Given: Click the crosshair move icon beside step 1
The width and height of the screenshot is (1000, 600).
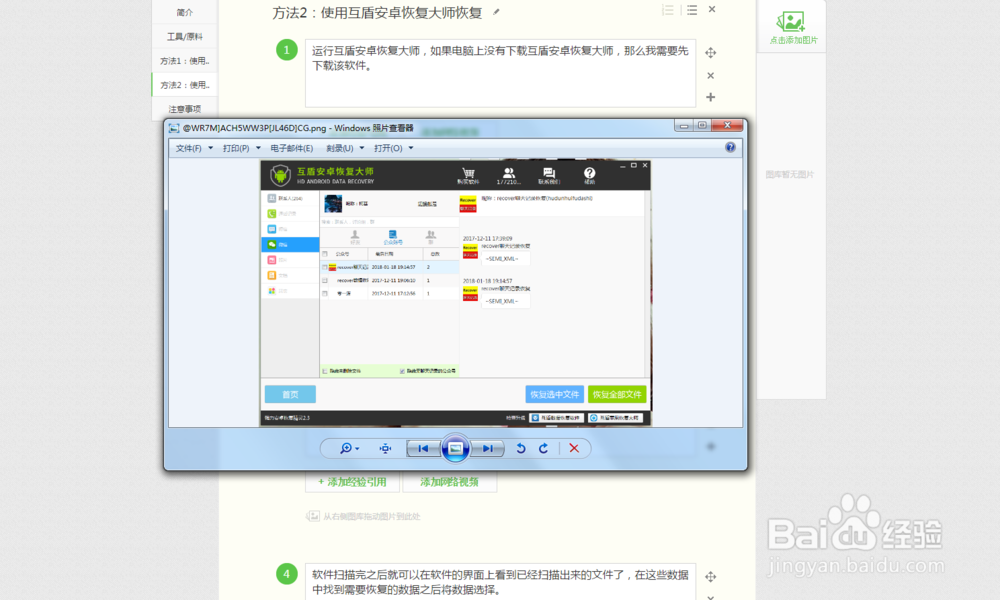Looking at the screenshot, I should pyautogui.click(x=711, y=50).
